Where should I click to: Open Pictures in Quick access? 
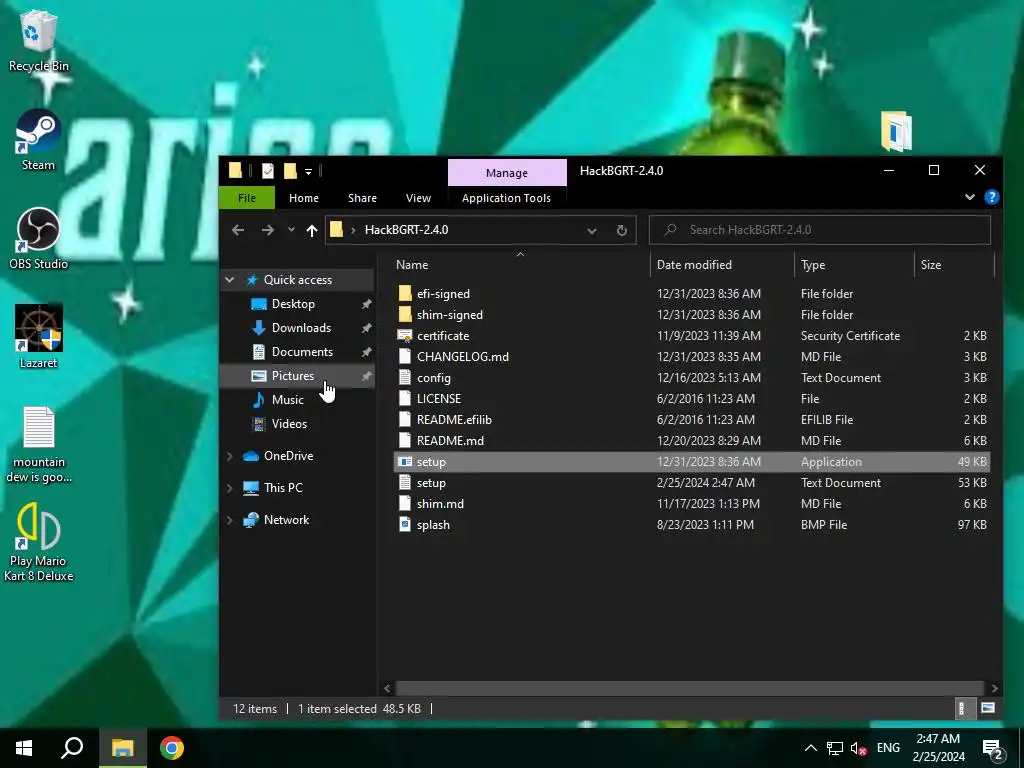pos(293,376)
